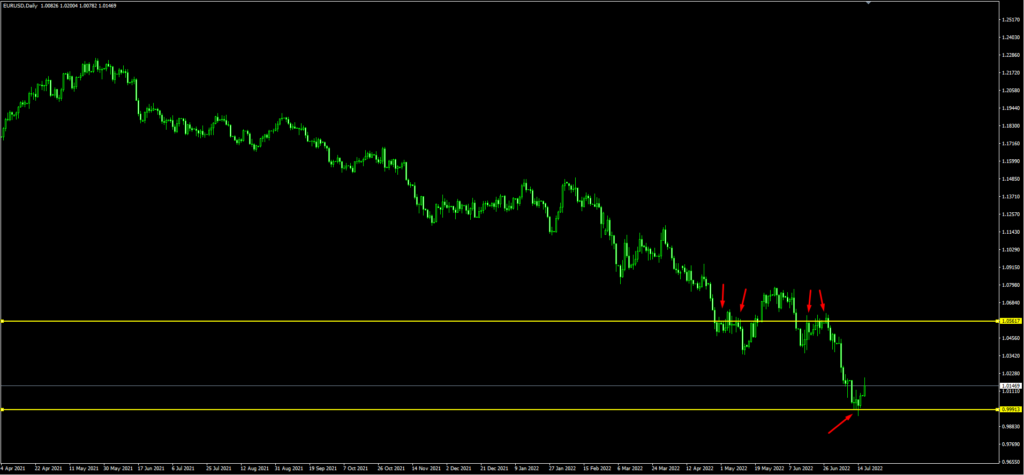The width and height of the screenshot is (1024, 475).
Task: Click the 0.96550 price scale value
Action: pyautogui.click(x=1010, y=462)
